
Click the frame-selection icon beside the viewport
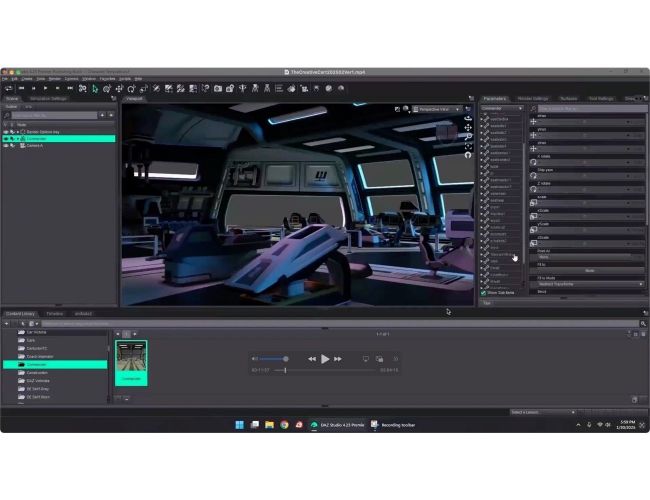[468, 145]
